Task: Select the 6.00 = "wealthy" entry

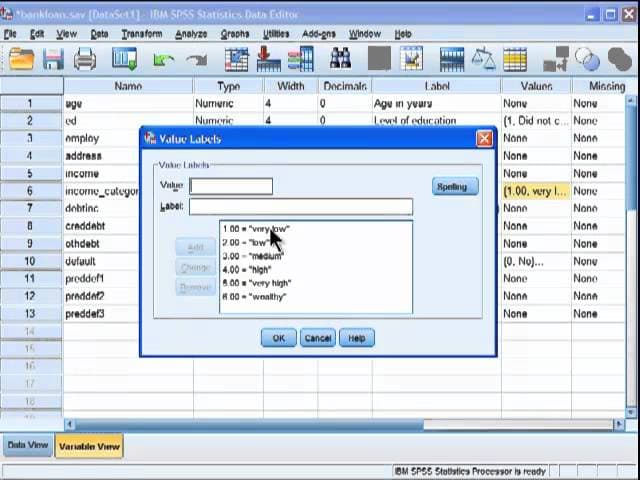Action: tap(254, 297)
